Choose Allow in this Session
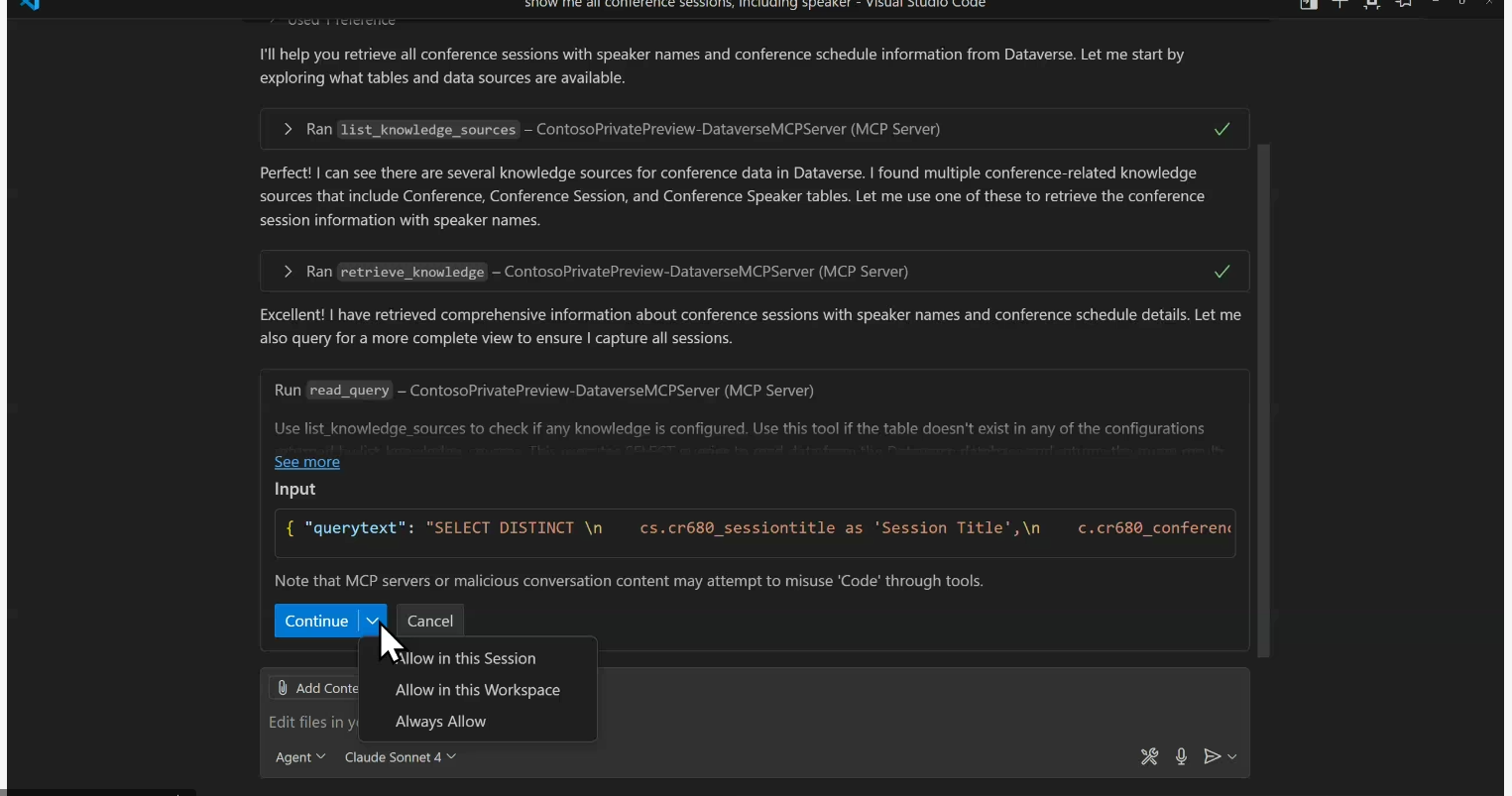The image size is (1512, 796). (465, 658)
